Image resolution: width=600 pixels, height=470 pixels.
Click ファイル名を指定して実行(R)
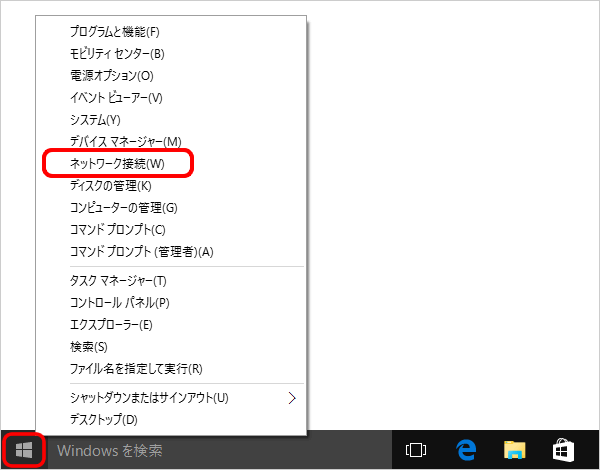[x=136, y=369]
